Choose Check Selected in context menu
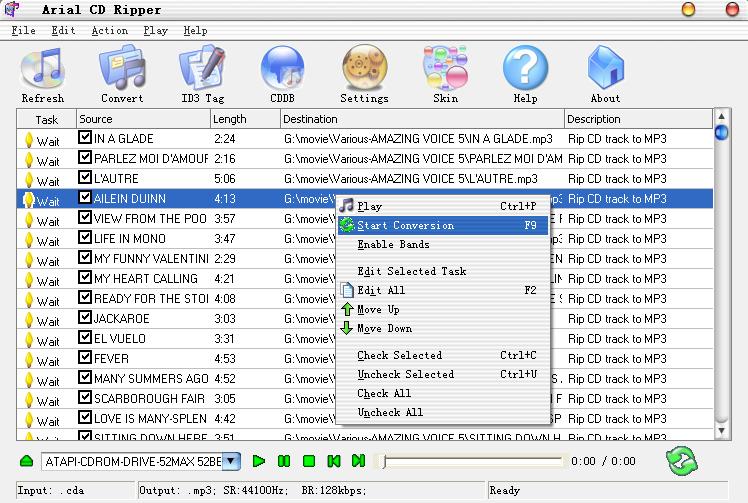The image size is (748, 503). point(443,355)
